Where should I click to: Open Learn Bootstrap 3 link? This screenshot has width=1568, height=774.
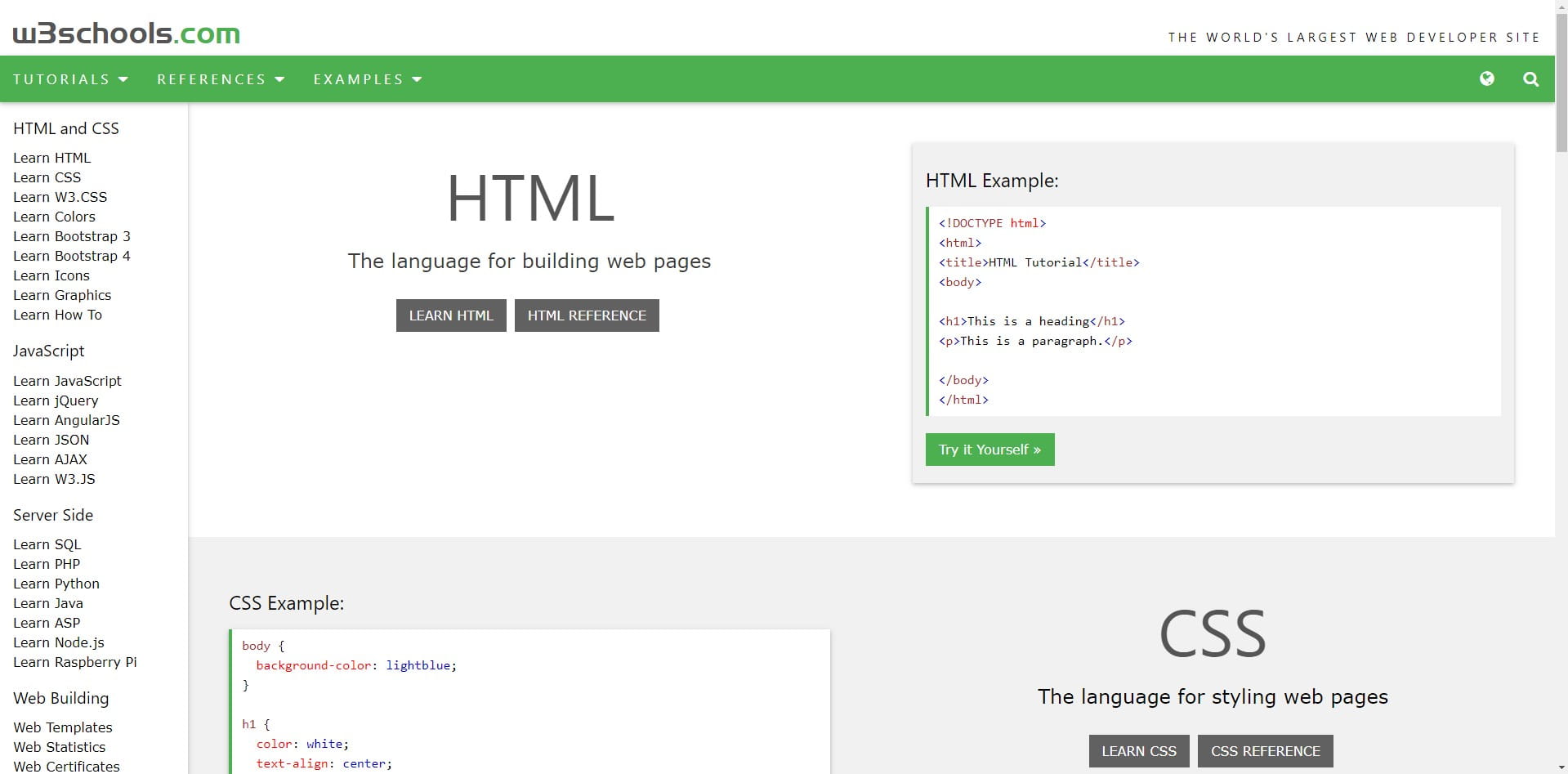click(72, 236)
